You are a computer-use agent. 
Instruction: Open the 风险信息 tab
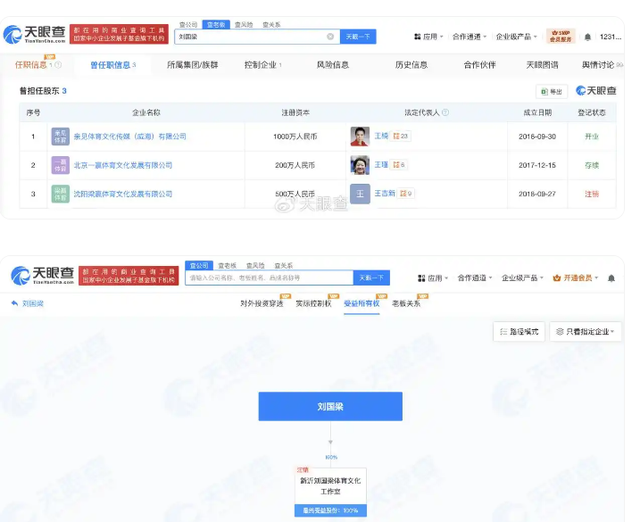[x=333, y=65]
